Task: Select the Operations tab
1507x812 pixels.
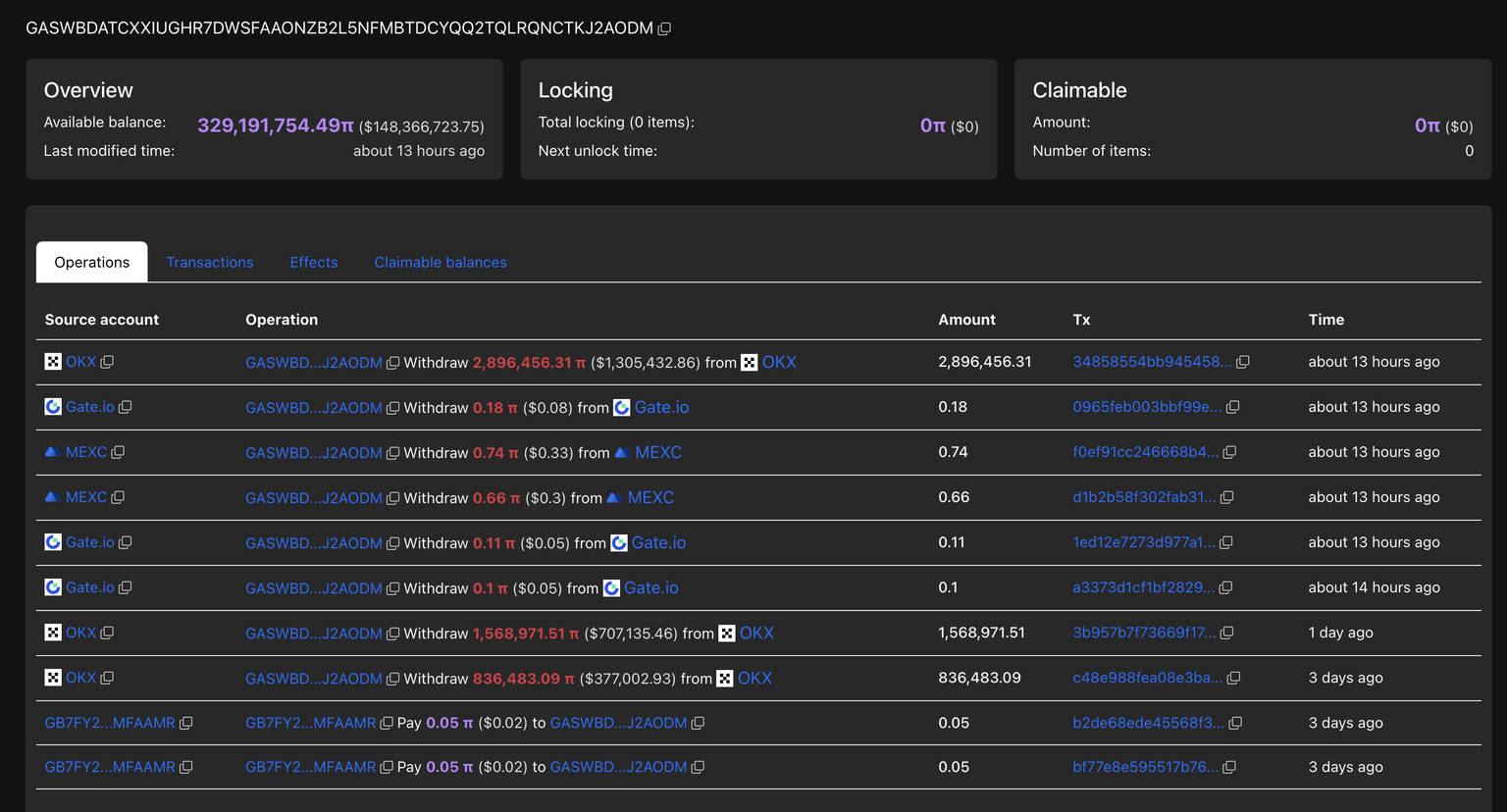Action: [92, 262]
